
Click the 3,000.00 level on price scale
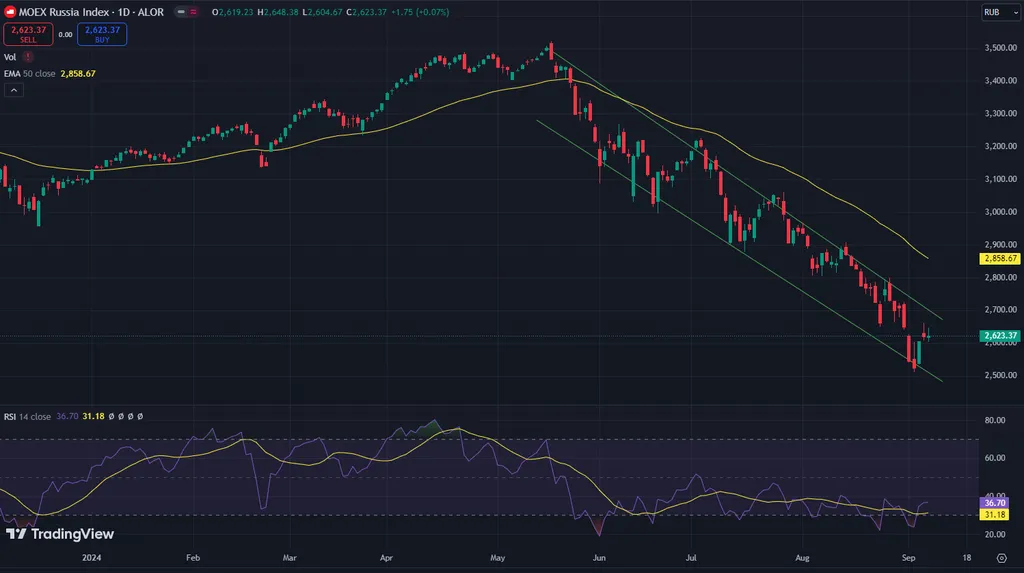point(999,212)
